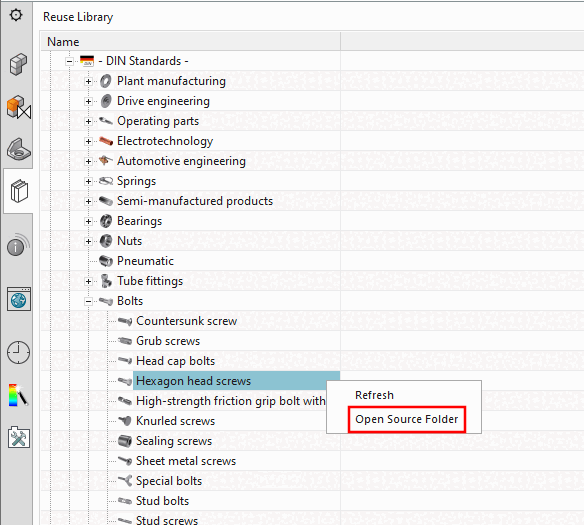Open the Constraint Navigator sidebar tab
The height and width of the screenshot is (525, 584).
(x=19, y=149)
